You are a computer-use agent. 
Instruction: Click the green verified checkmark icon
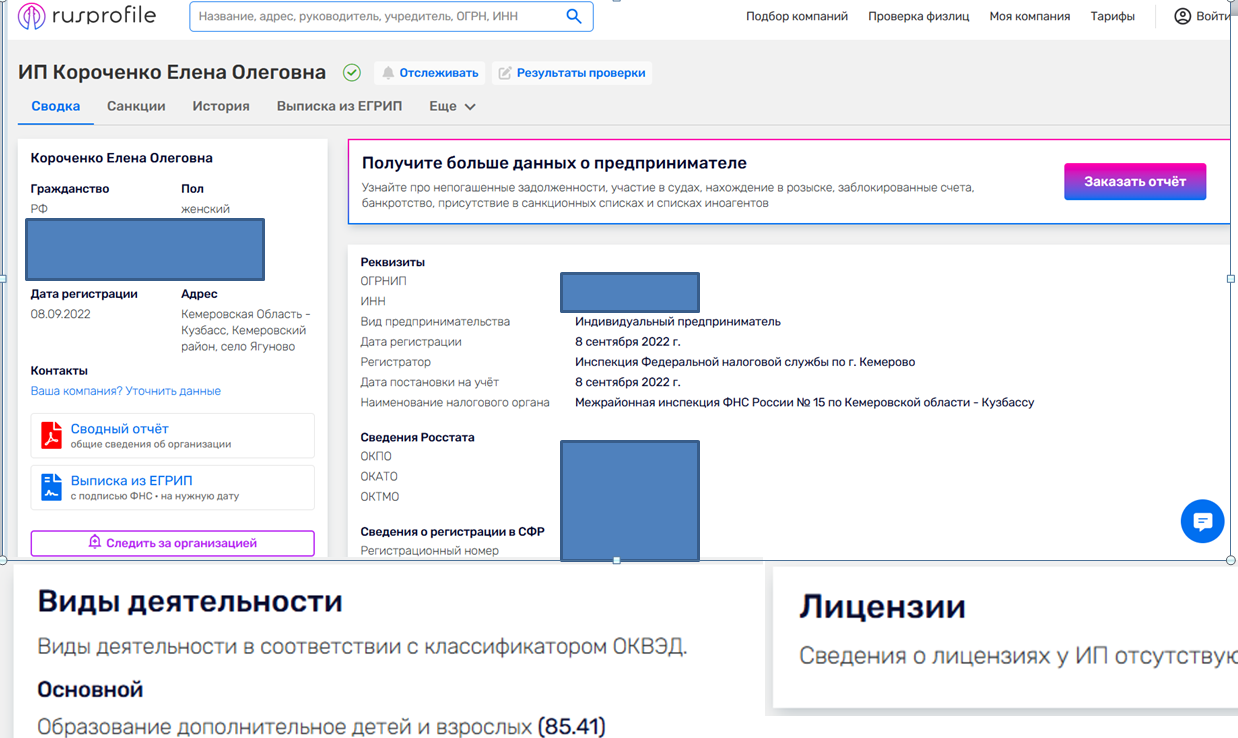(x=352, y=72)
